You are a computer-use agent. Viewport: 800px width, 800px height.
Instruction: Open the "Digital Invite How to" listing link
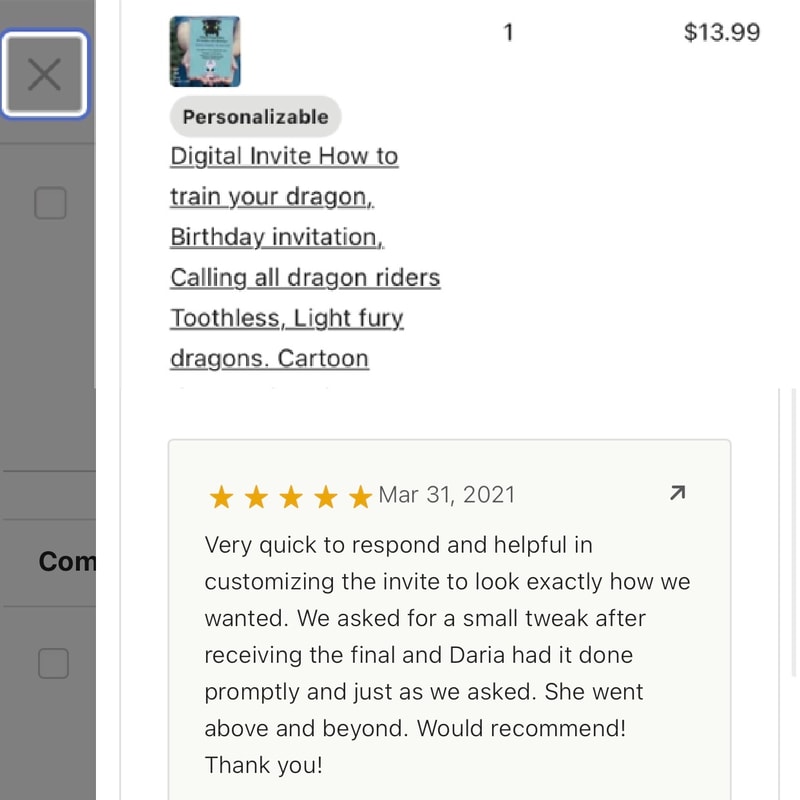point(284,157)
